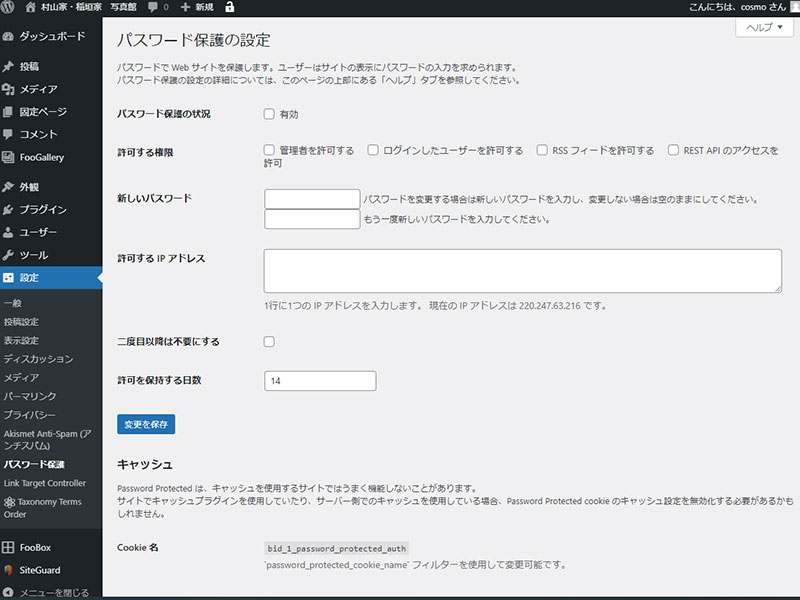Toggle the 二度目以降は不要にする checkbox

pos(269,342)
